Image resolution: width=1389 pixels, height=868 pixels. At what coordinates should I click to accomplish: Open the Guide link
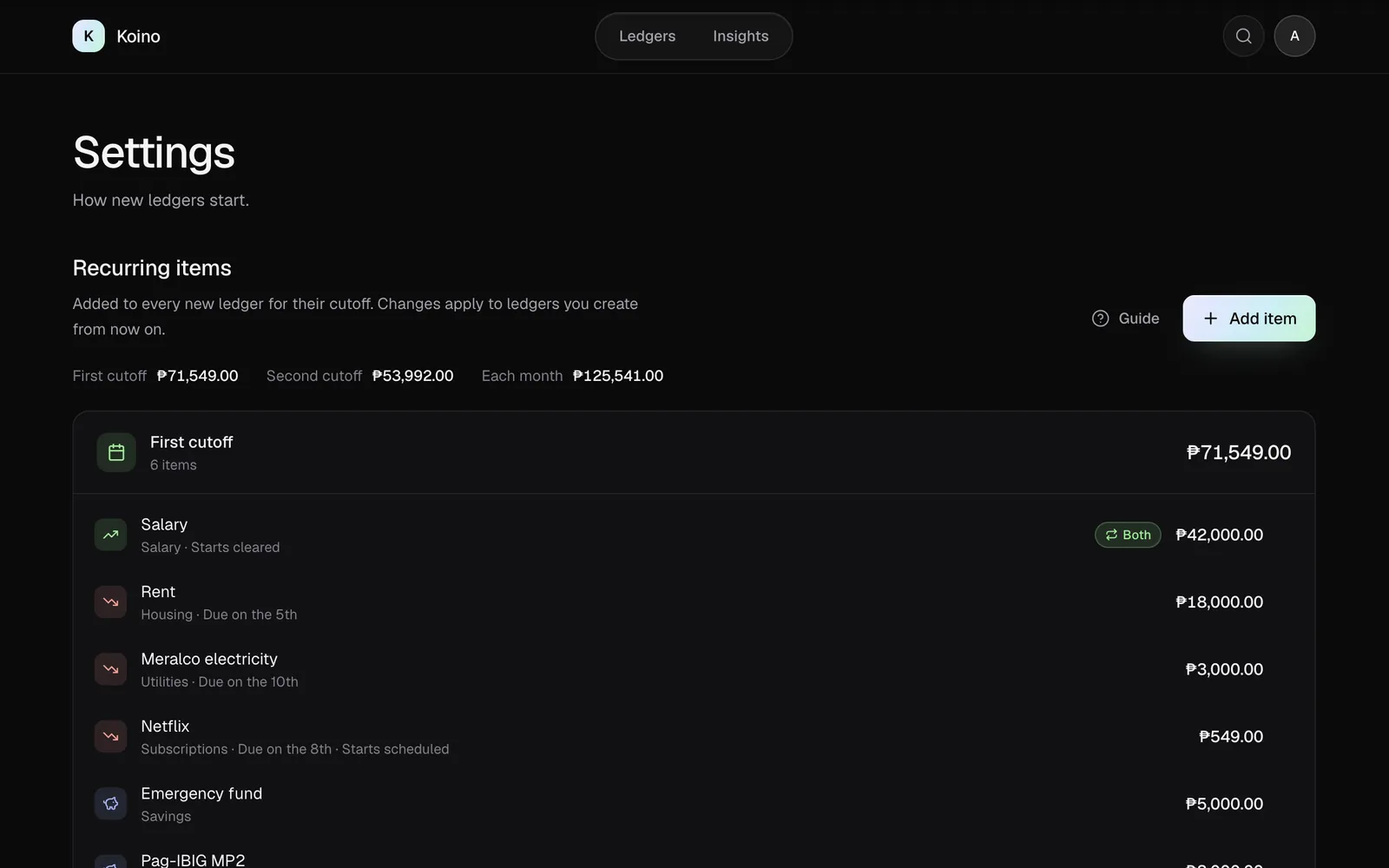[1125, 319]
